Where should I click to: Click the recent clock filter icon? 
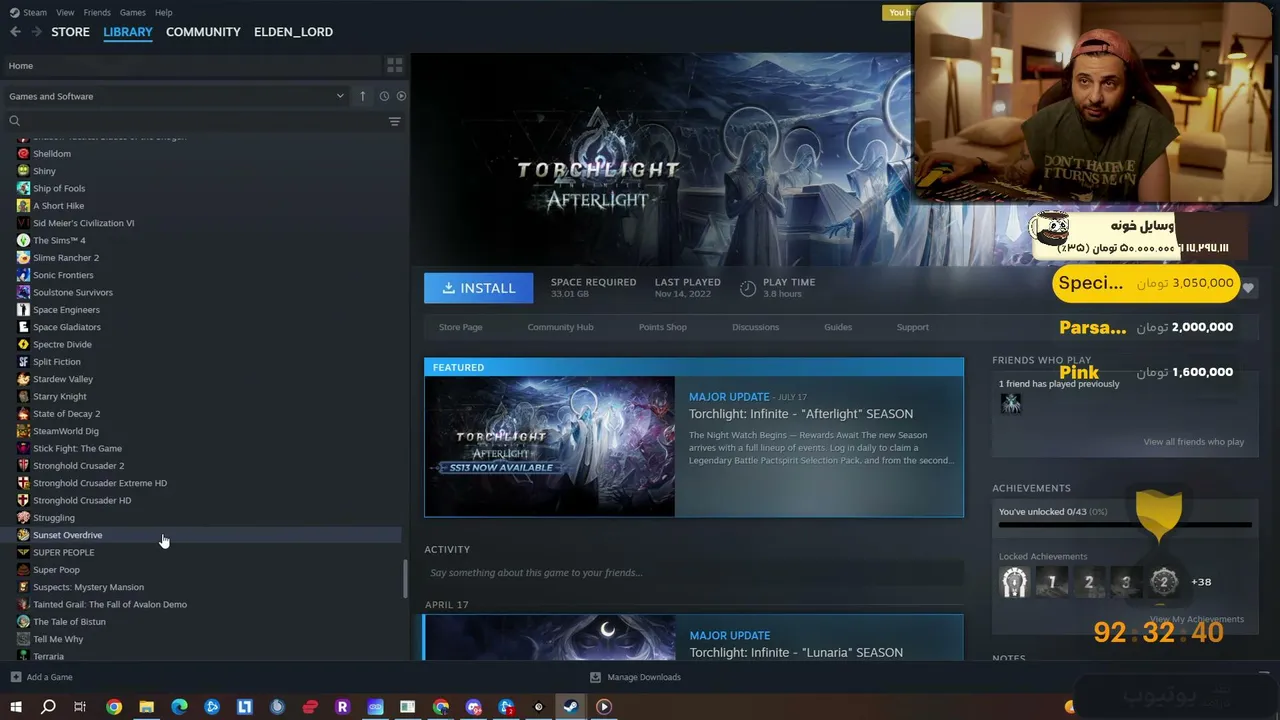tap(384, 96)
